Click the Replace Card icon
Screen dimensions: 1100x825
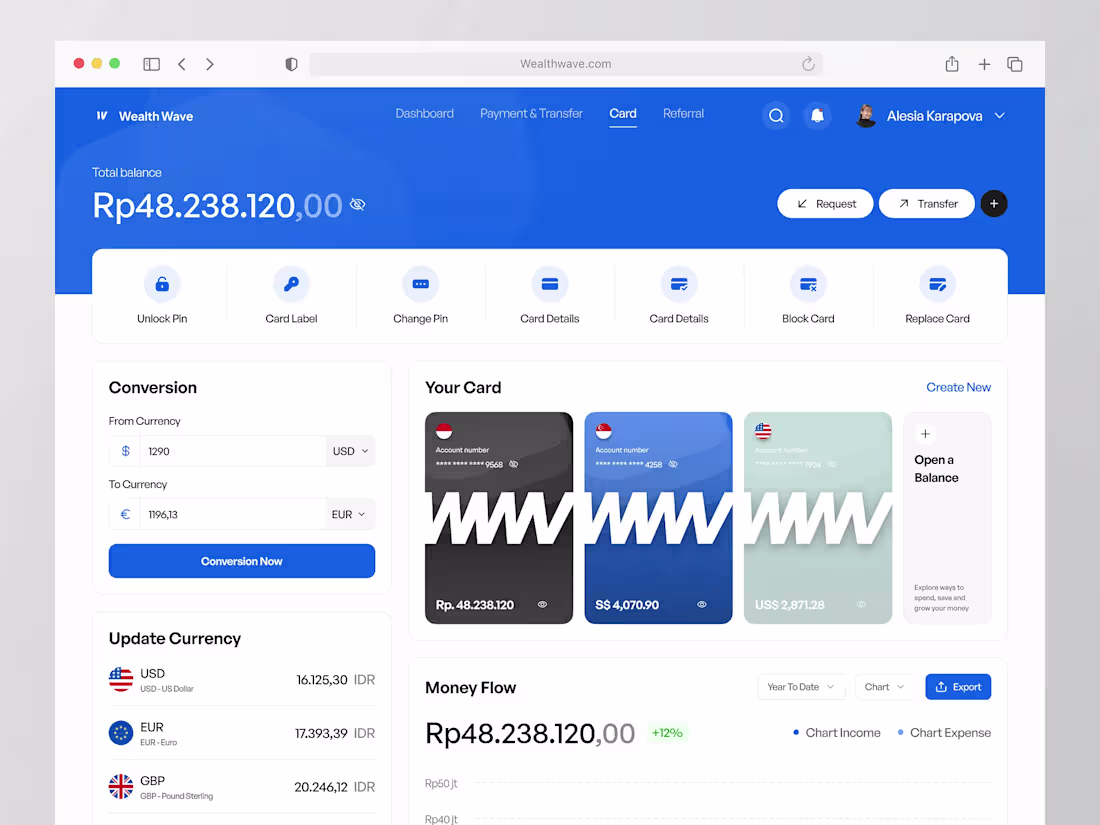click(937, 284)
